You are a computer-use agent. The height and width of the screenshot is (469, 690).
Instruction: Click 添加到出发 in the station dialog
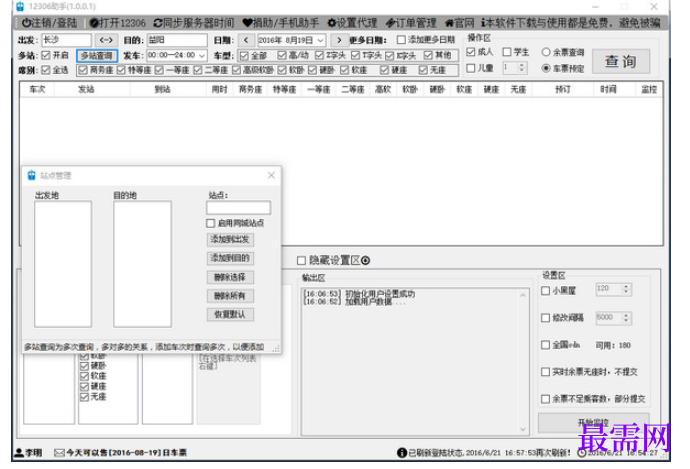click(230, 240)
